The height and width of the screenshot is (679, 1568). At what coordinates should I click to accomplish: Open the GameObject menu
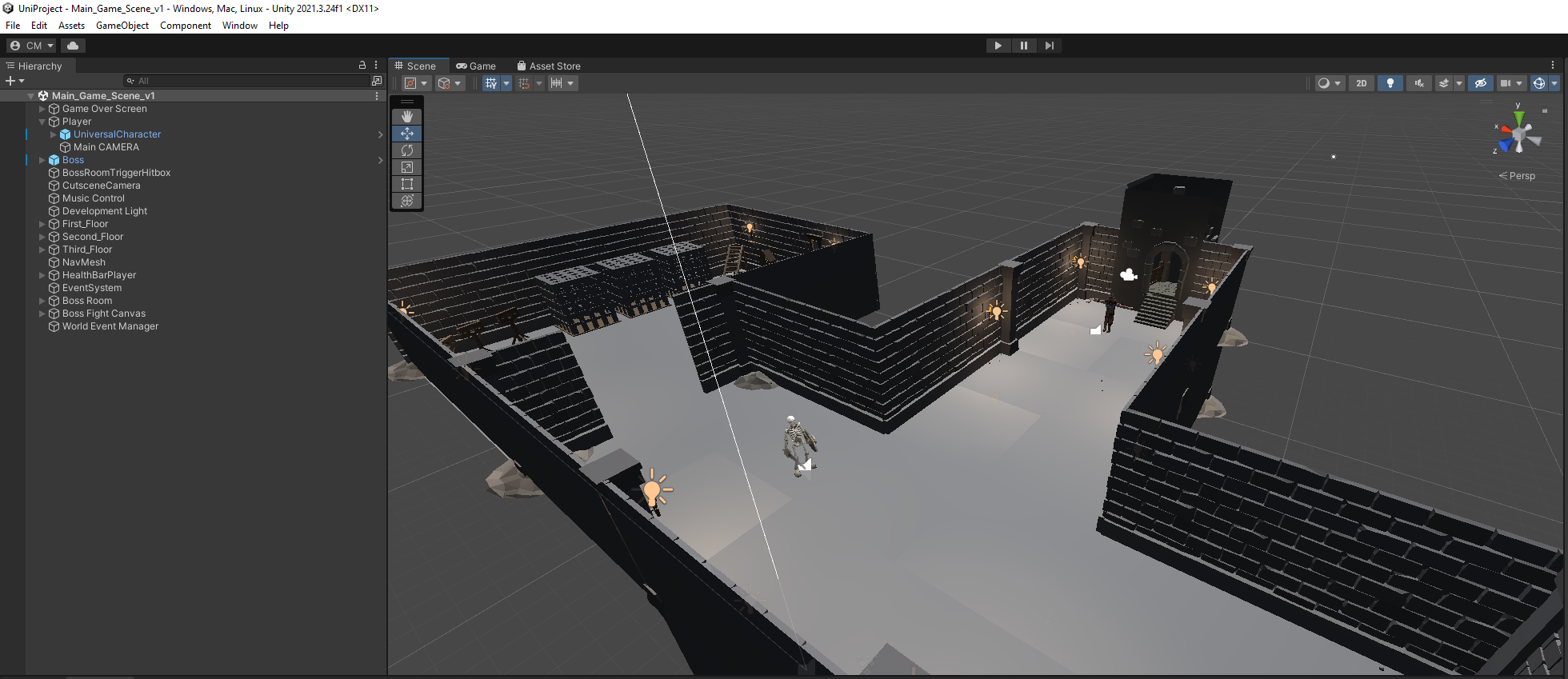[x=122, y=26]
